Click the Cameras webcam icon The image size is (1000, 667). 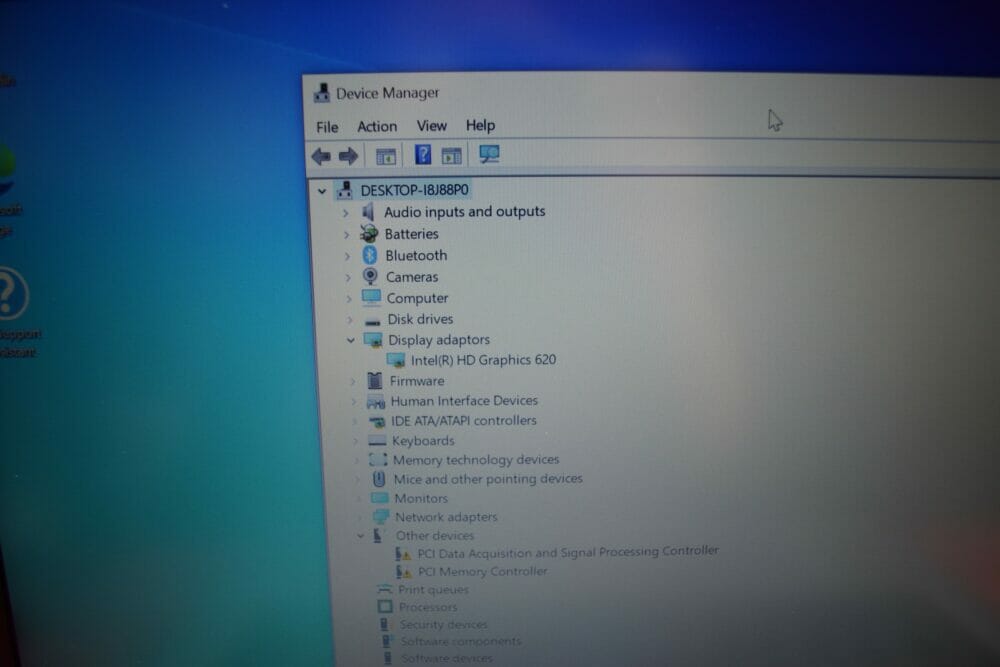(371, 276)
